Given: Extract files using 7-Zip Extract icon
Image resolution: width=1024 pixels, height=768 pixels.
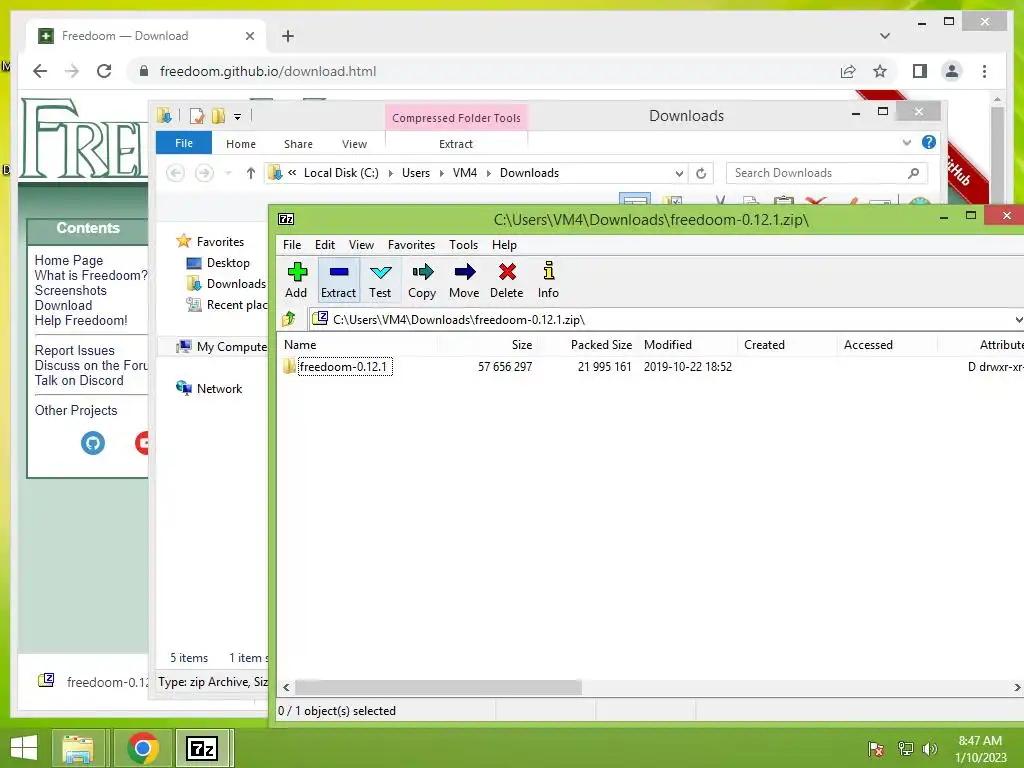Looking at the screenshot, I should pos(338,280).
